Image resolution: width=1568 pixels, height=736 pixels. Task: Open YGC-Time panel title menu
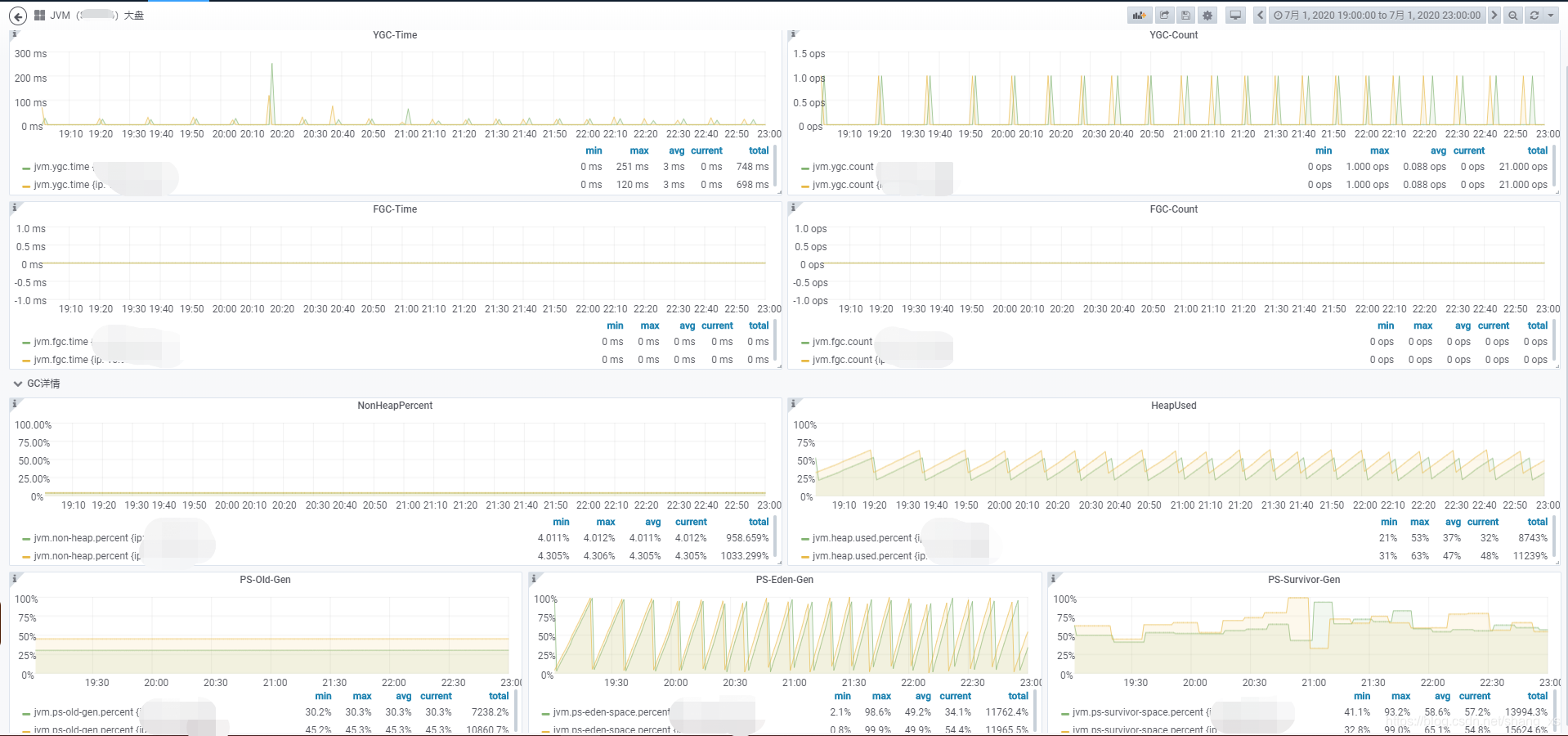pos(395,35)
